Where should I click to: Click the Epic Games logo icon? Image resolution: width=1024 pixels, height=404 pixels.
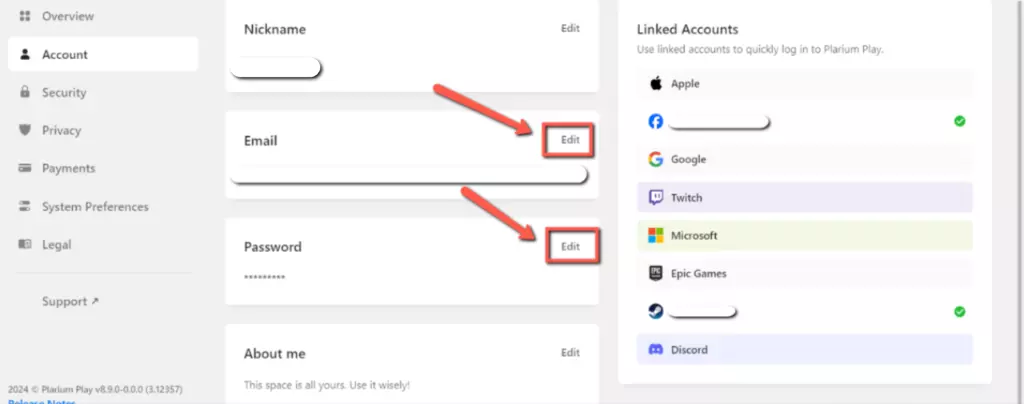[656, 273]
